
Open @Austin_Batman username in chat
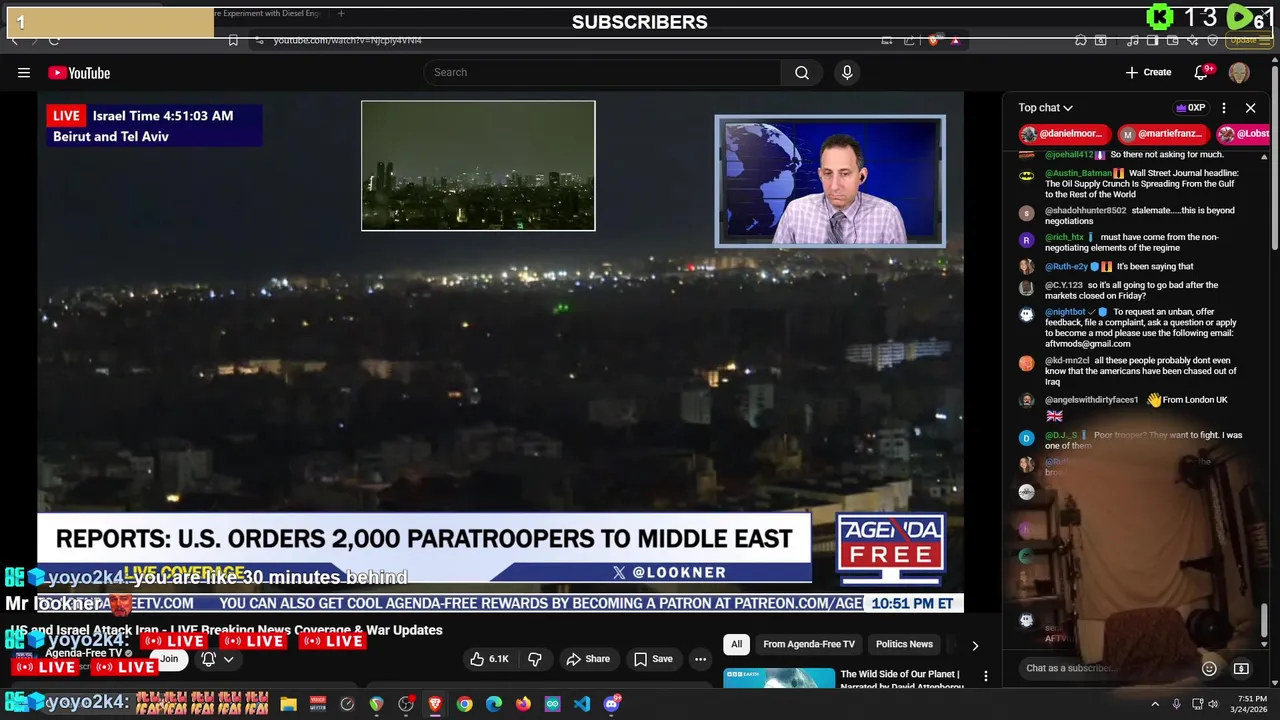coord(1079,173)
